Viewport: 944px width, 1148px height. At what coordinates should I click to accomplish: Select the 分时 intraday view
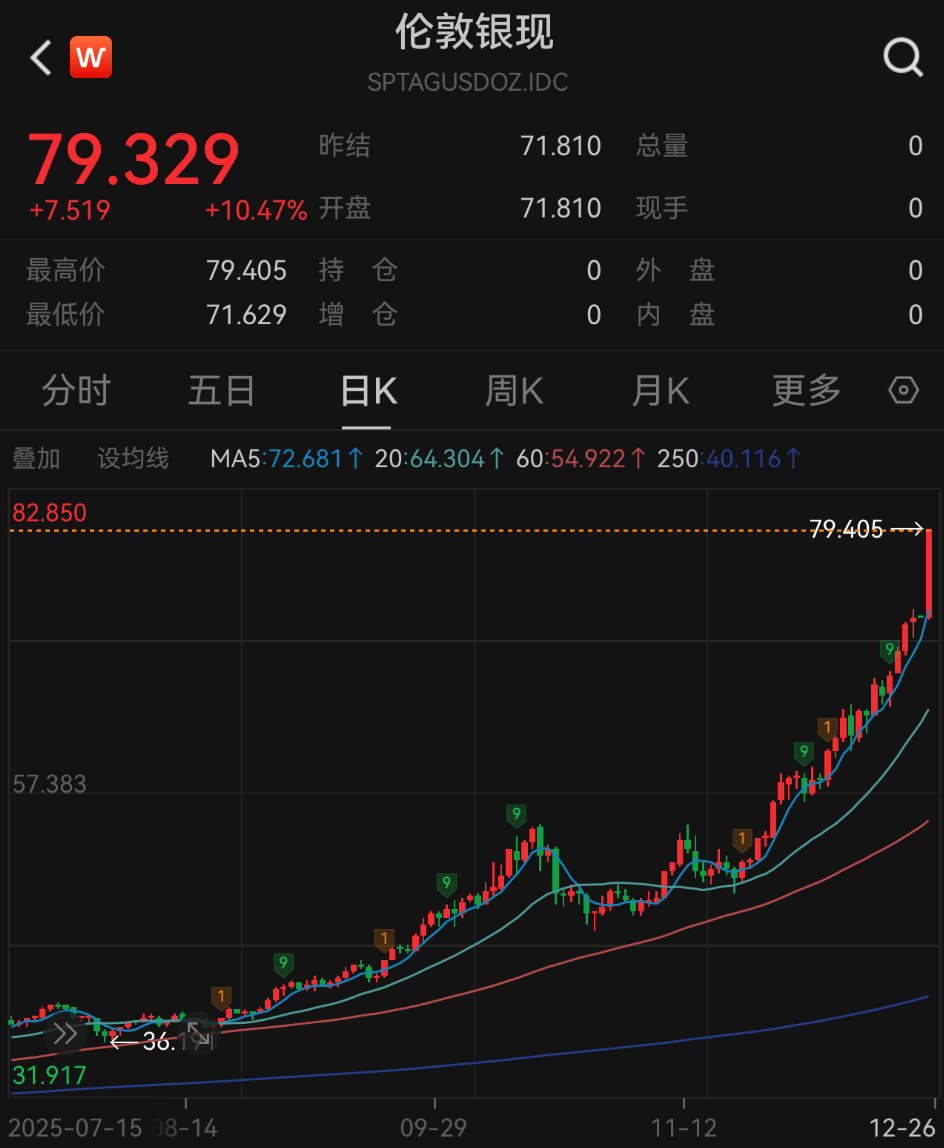click(77, 391)
